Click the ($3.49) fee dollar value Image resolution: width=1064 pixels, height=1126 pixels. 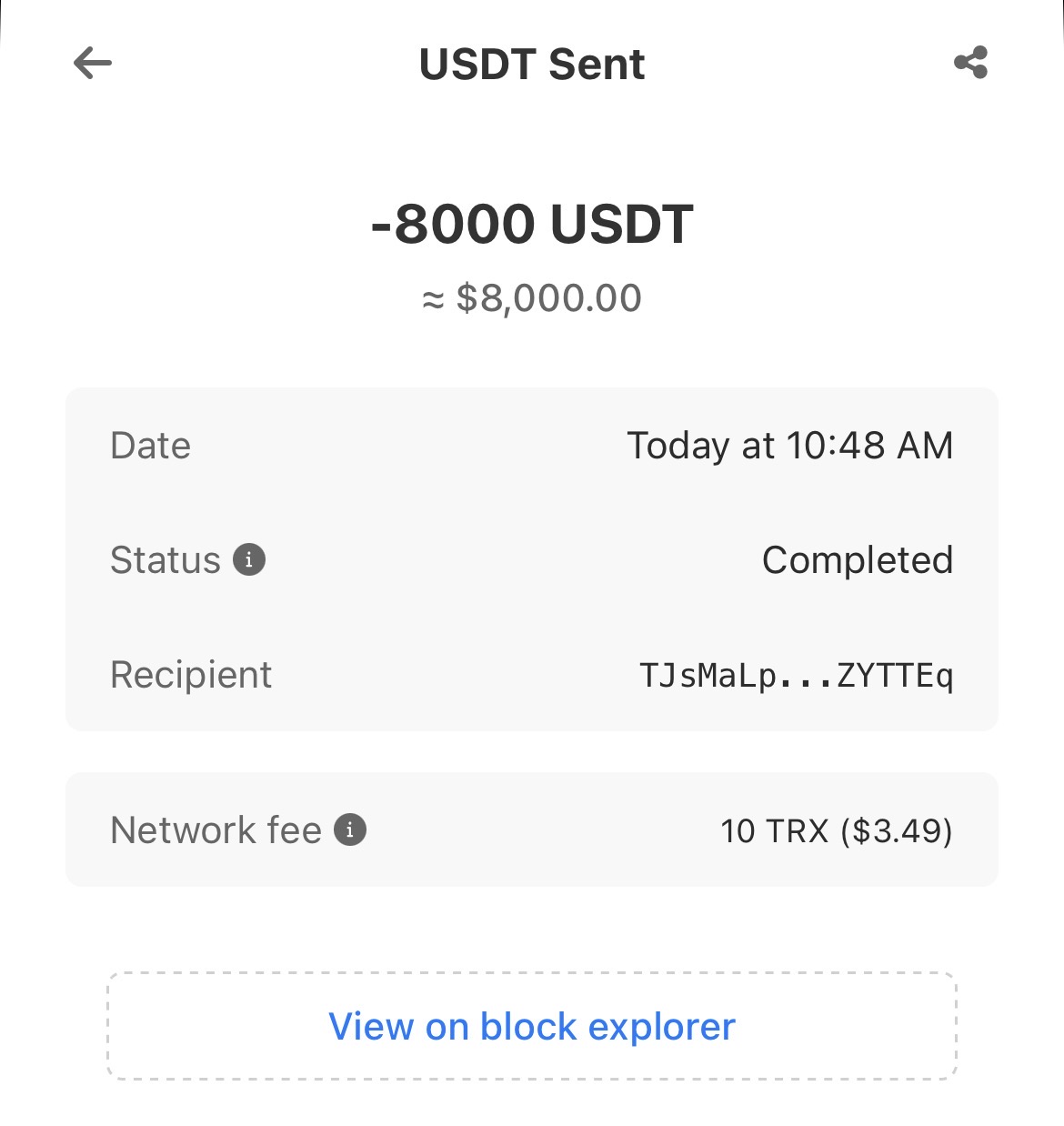coord(897,830)
